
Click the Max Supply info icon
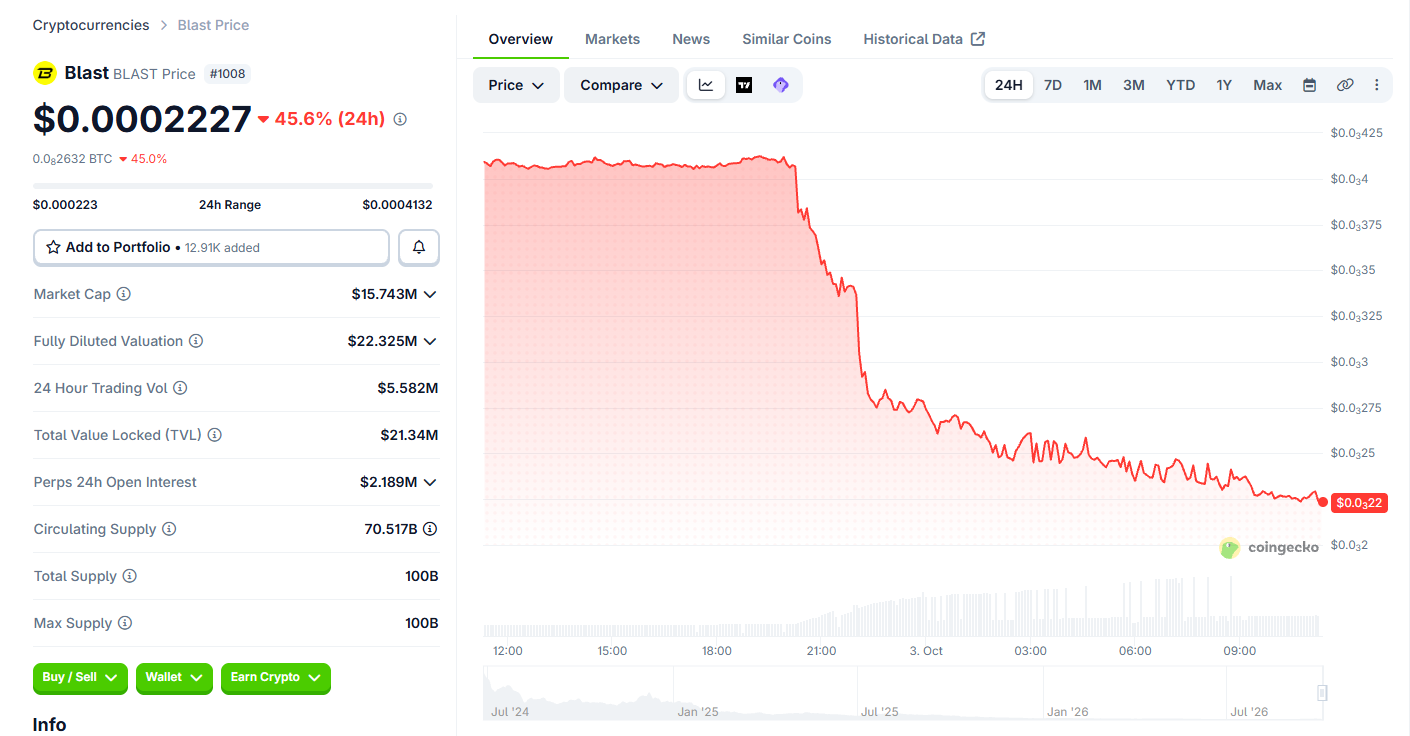(x=124, y=623)
